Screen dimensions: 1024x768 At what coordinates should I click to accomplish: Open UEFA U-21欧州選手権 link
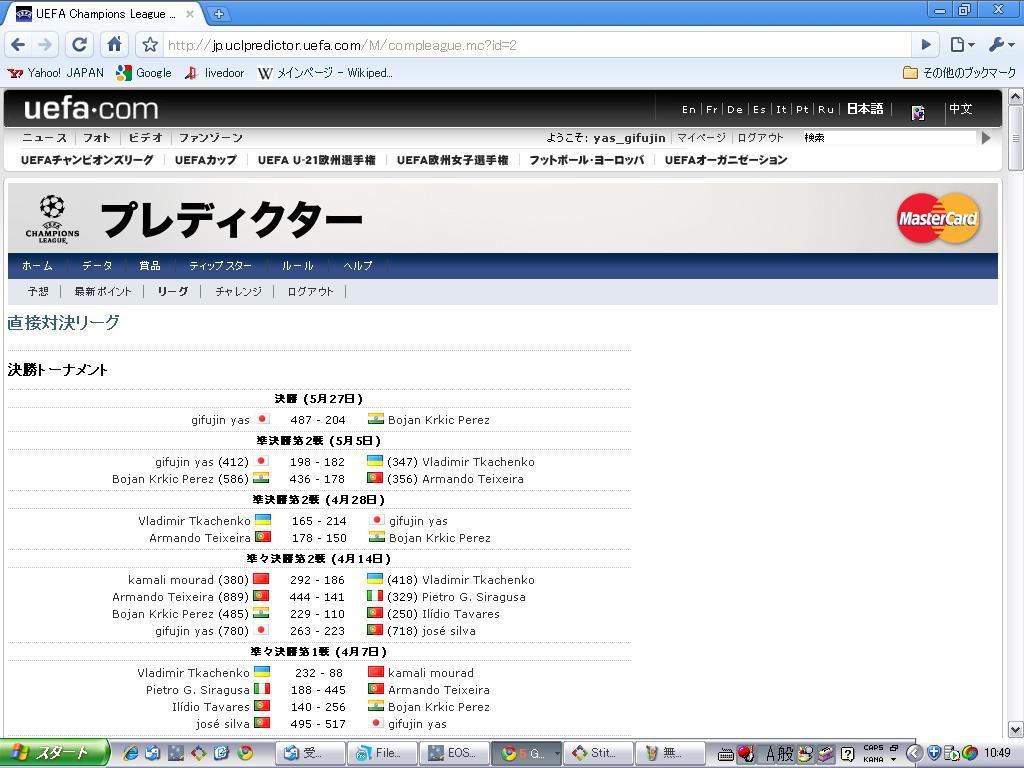[x=317, y=160]
